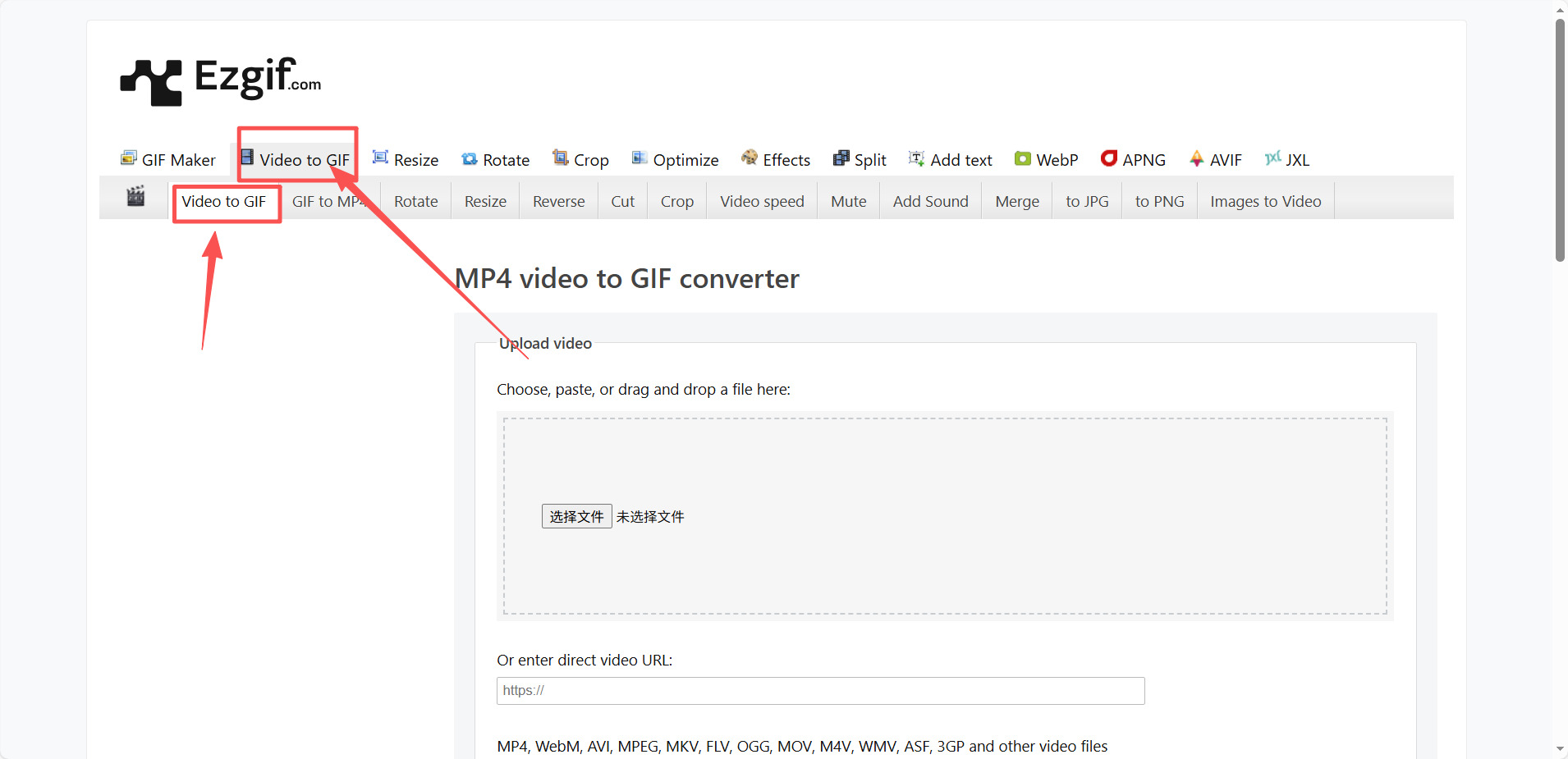
Task: Select the Merge sub-tab
Action: point(1018,202)
